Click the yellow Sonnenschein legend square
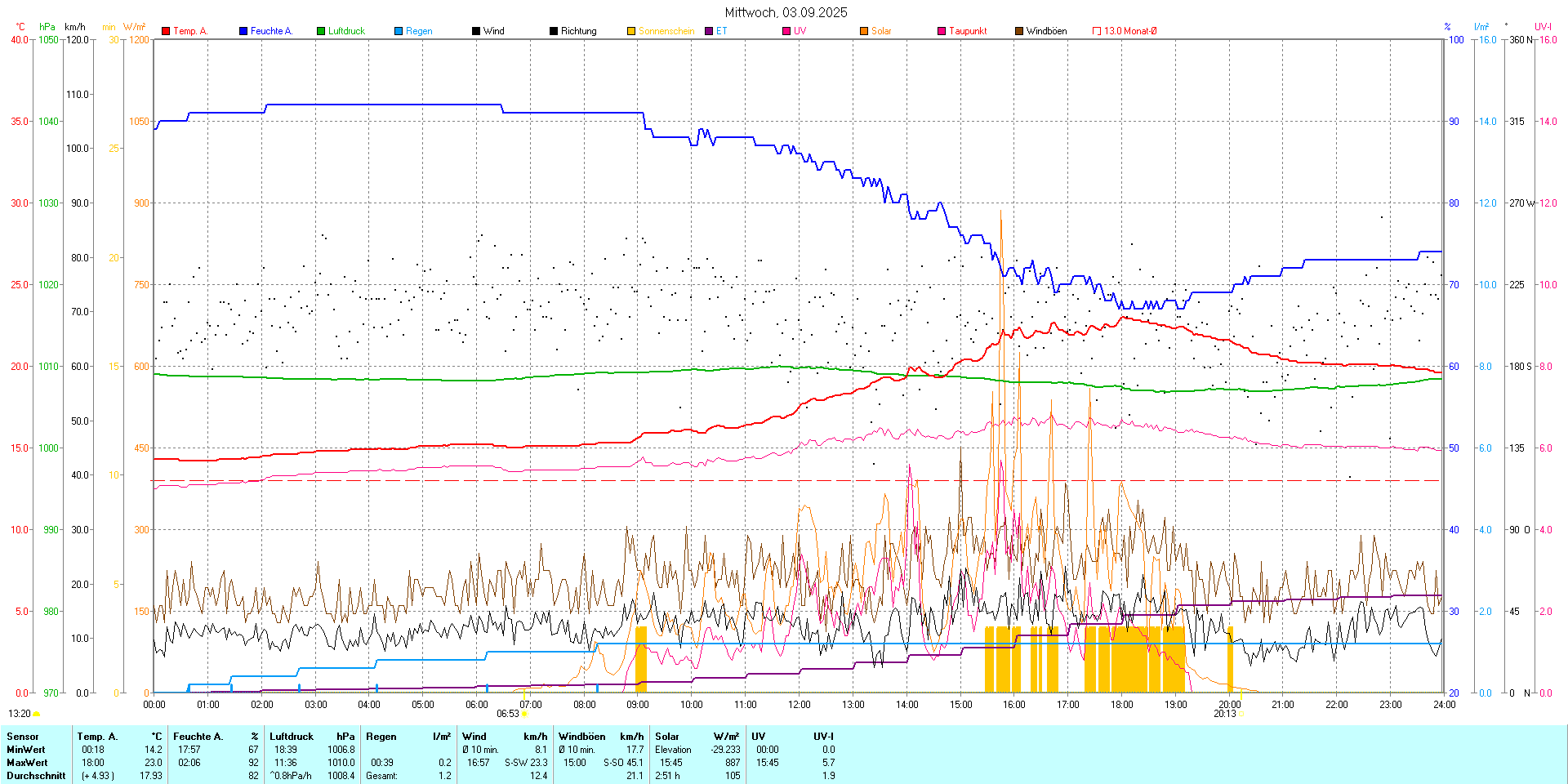The width and height of the screenshot is (1568, 784). pos(631,31)
